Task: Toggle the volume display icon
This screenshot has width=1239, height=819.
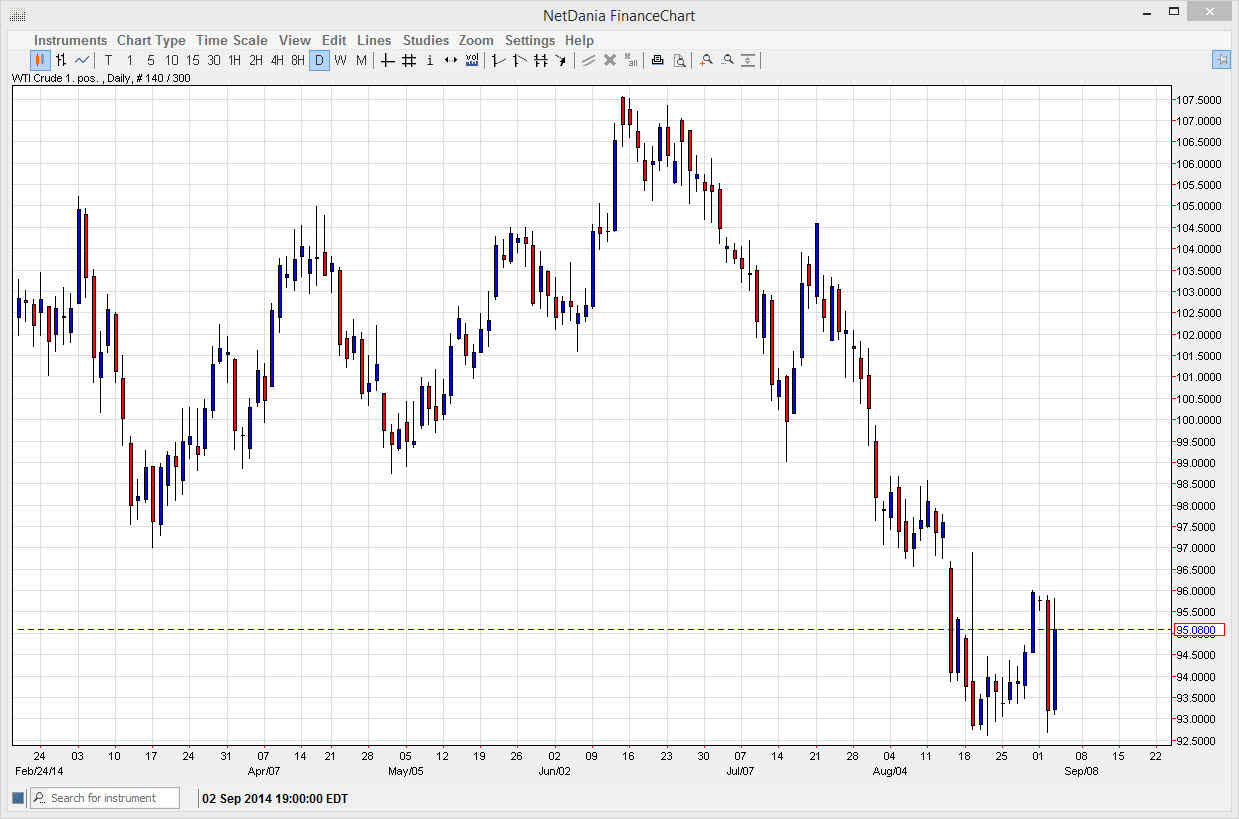Action: (x=471, y=60)
